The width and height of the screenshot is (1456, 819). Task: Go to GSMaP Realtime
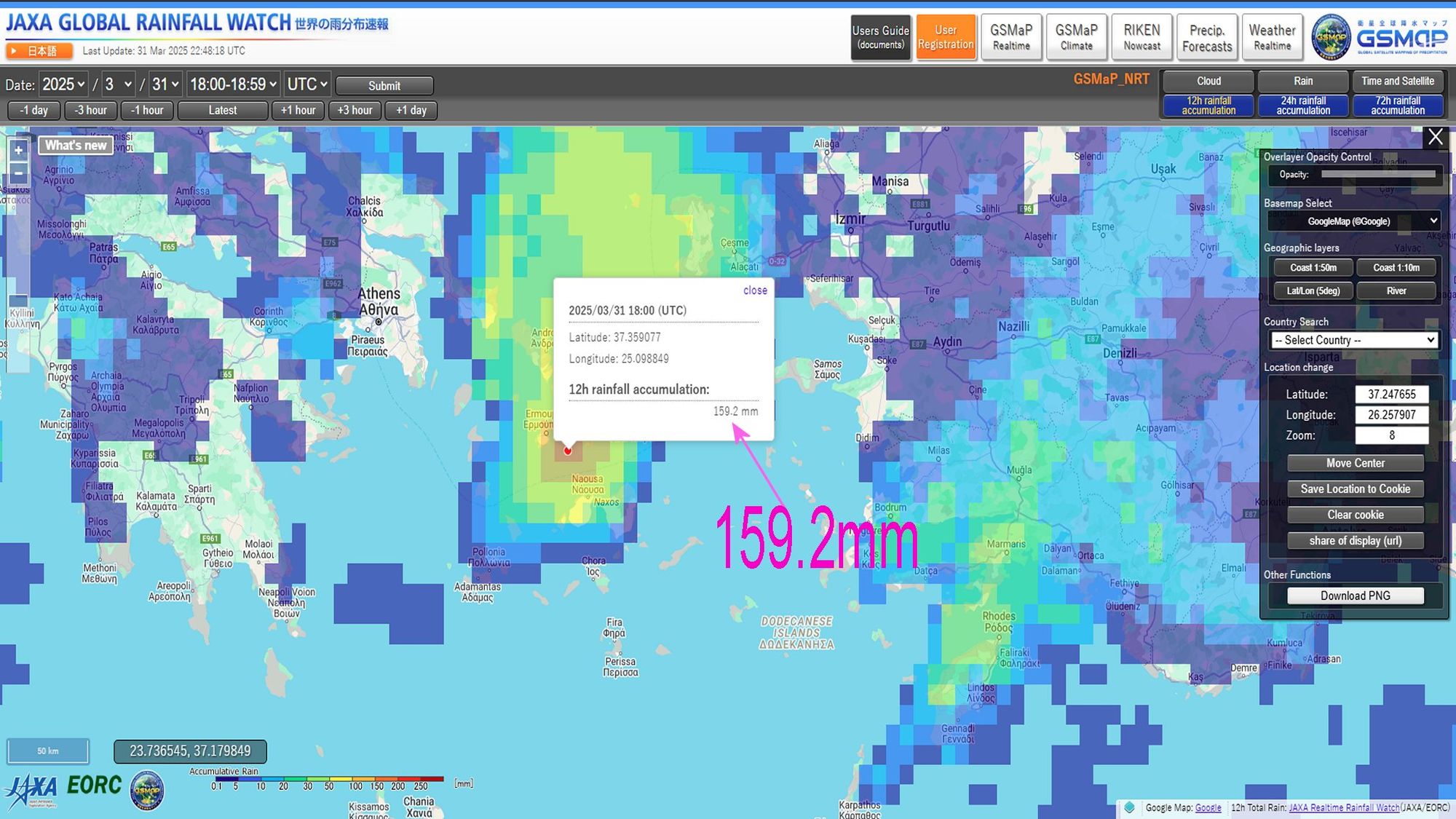pos(1011,37)
